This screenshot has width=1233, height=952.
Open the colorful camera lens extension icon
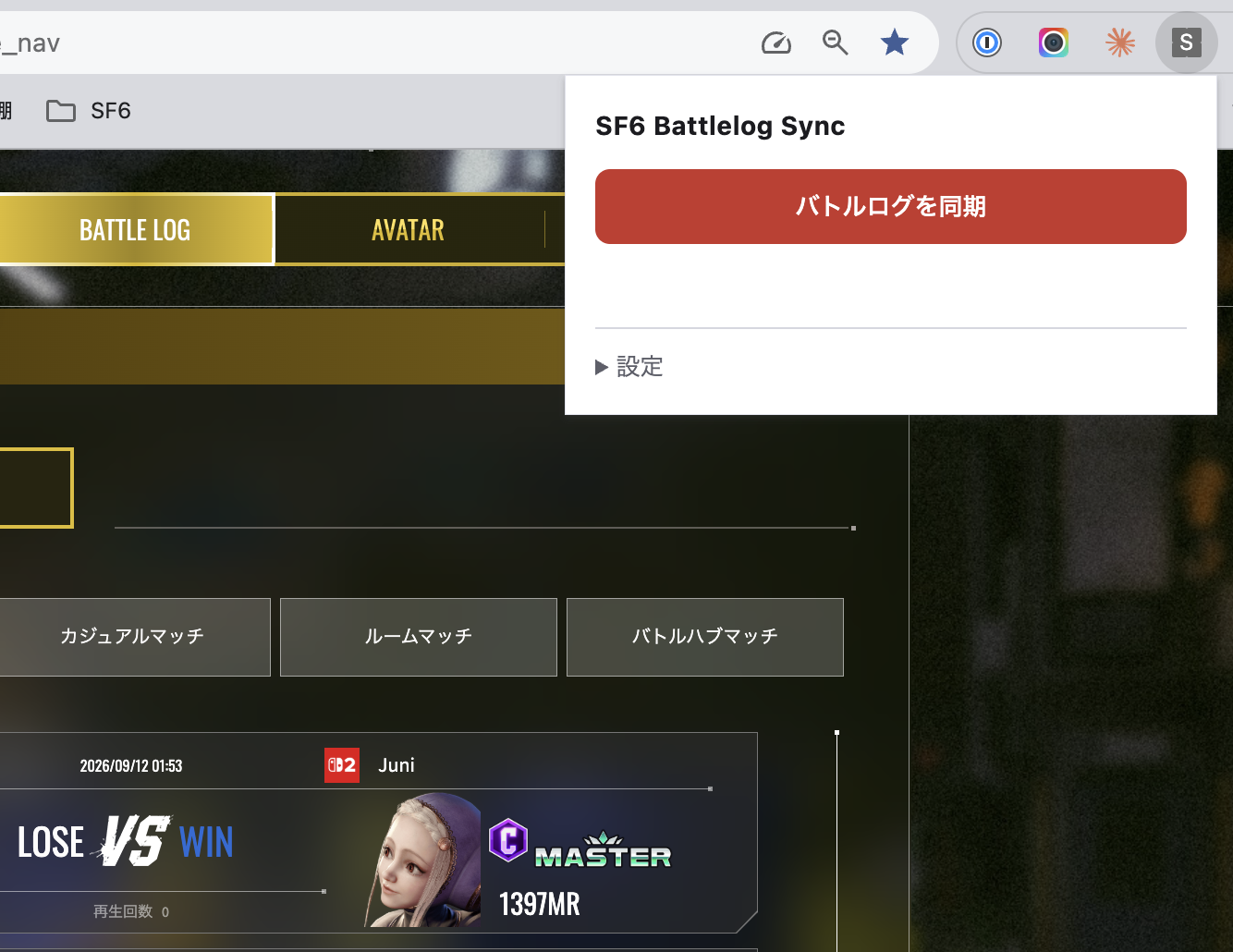click(x=1054, y=43)
